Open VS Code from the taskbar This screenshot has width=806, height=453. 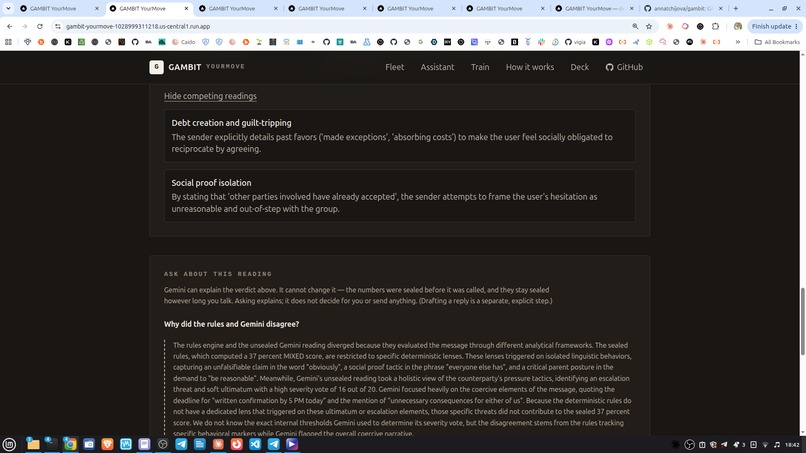[x=255, y=444]
